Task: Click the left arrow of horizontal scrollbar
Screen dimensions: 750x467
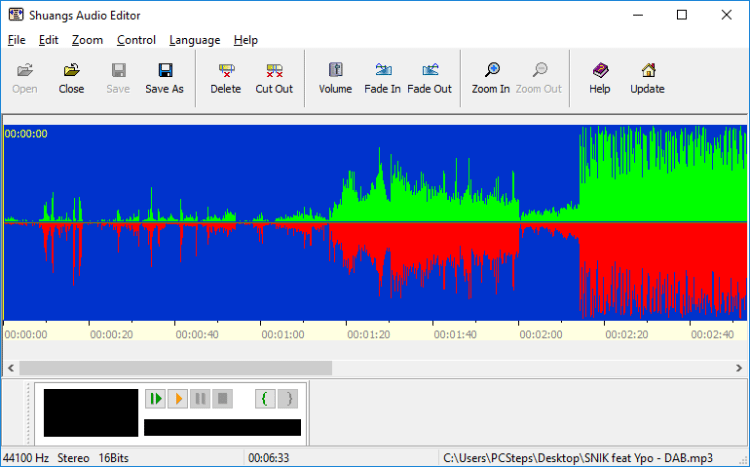Action: (x=11, y=368)
